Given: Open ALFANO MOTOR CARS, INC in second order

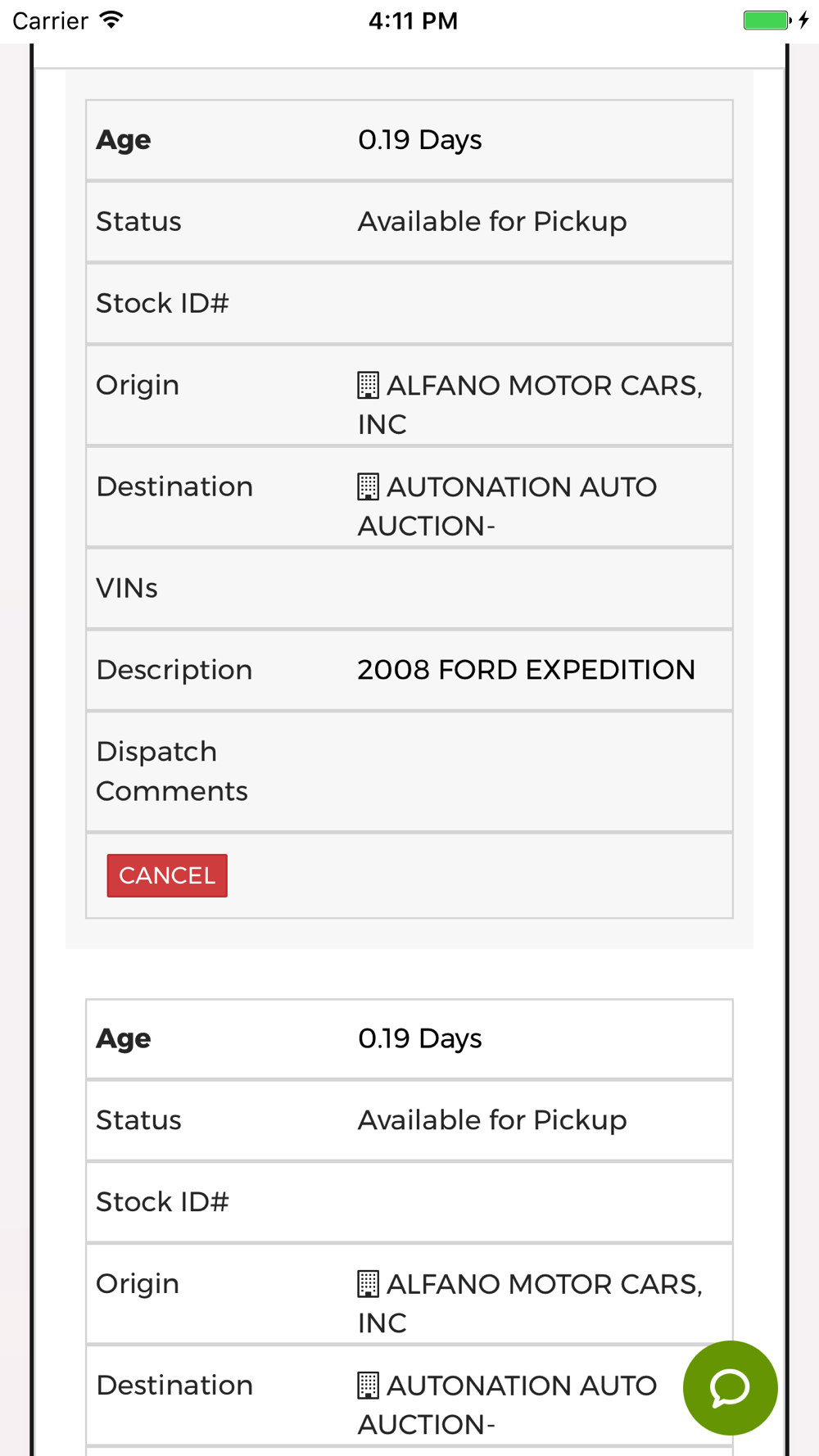Looking at the screenshot, I should (x=530, y=1303).
